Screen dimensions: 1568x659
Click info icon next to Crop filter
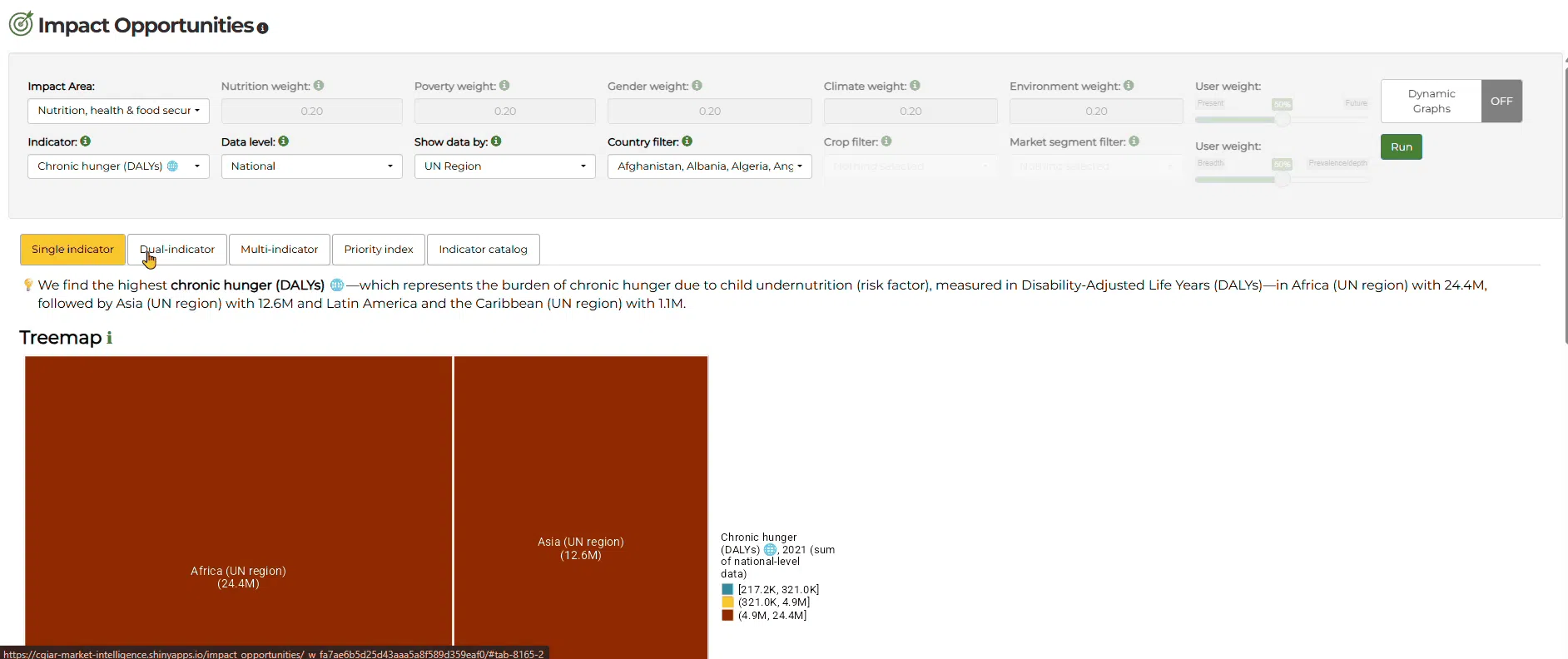click(886, 141)
